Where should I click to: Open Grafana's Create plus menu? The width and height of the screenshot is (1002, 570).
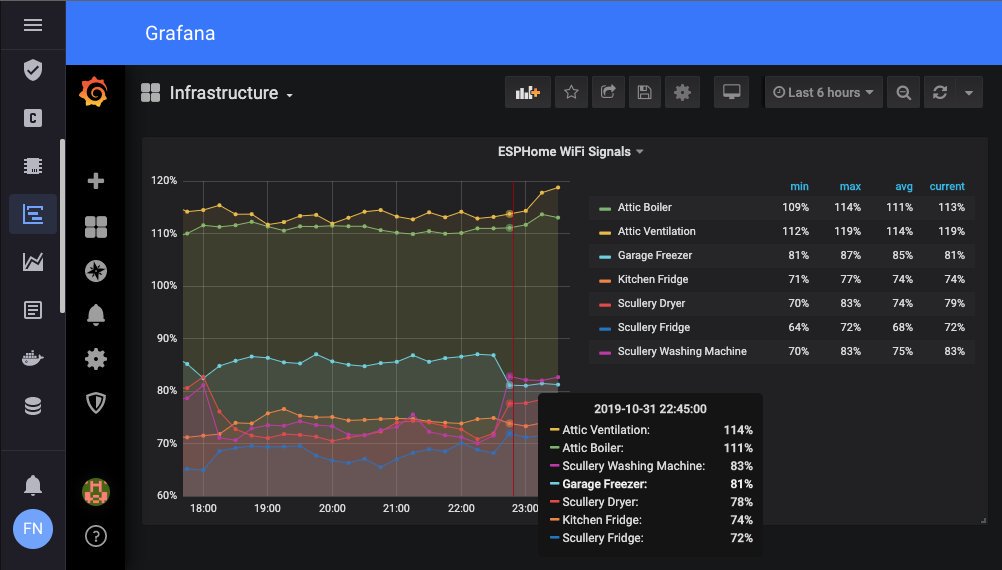pos(96,181)
